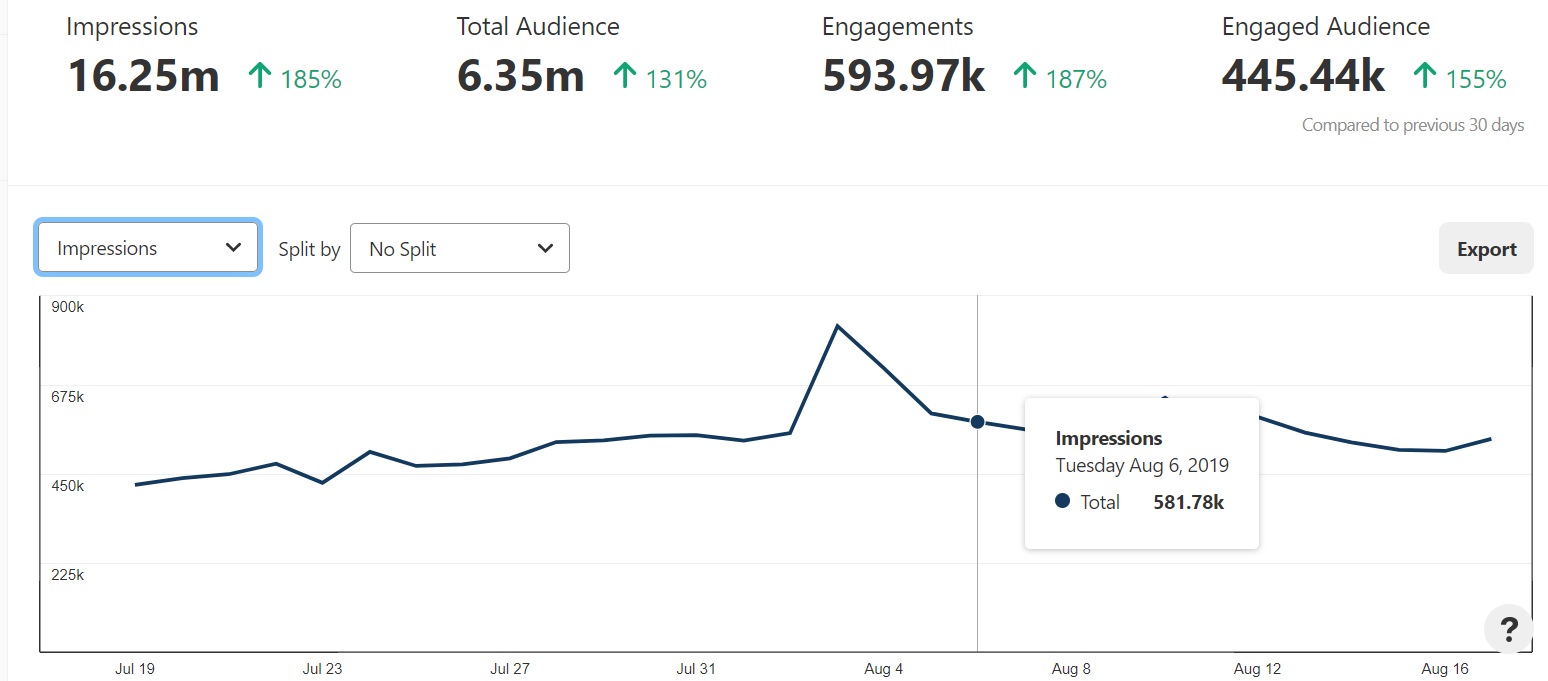Click the Export button
Screen dimensions: 1548x681
click(x=1486, y=247)
